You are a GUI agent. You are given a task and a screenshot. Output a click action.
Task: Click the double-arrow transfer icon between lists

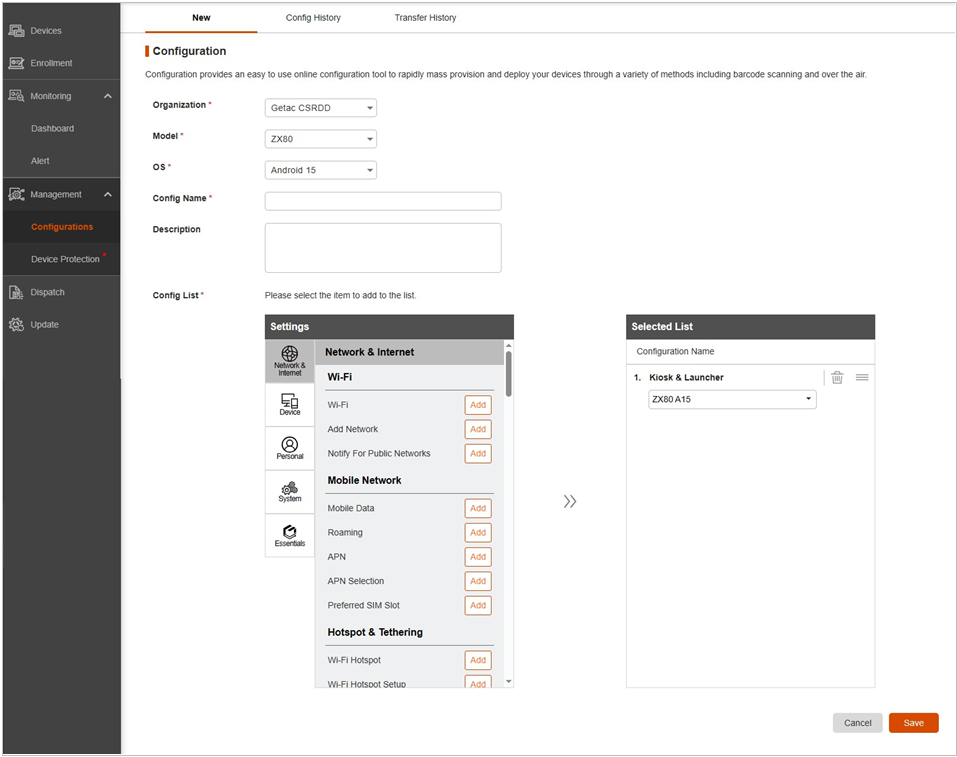pyautogui.click(x=570, y=501)
